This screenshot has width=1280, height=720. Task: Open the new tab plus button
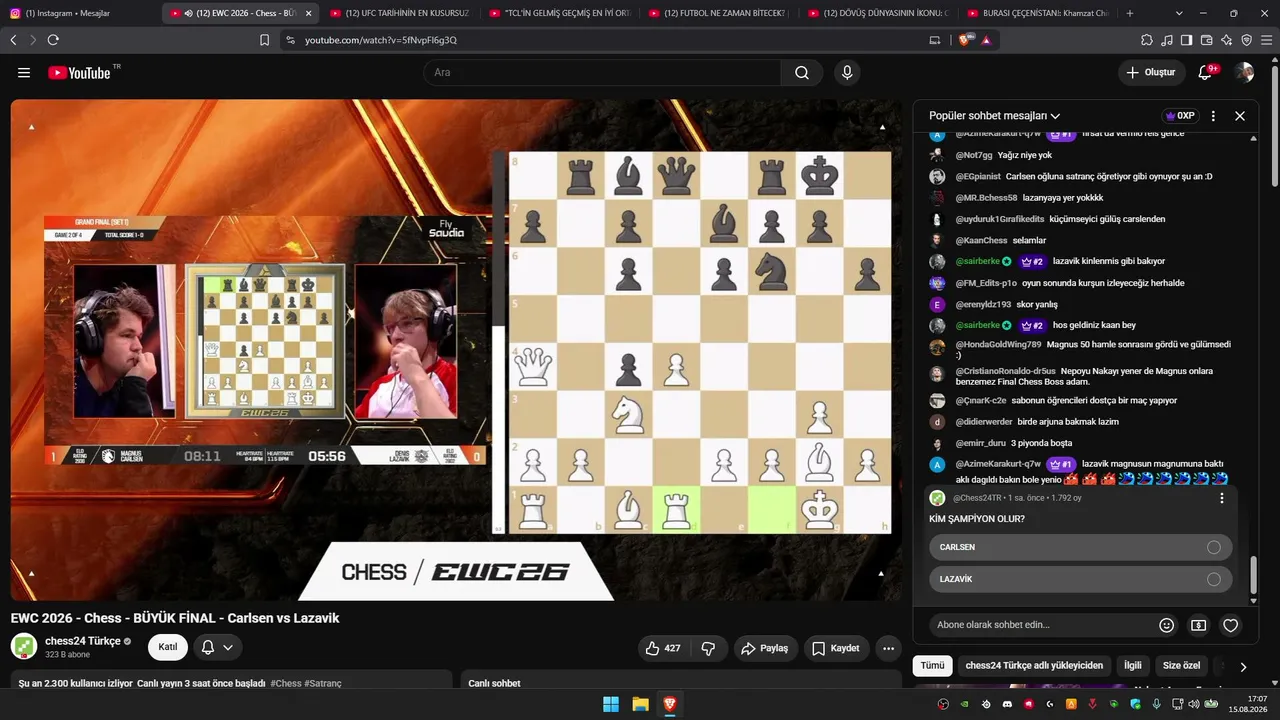point(1130,13)
